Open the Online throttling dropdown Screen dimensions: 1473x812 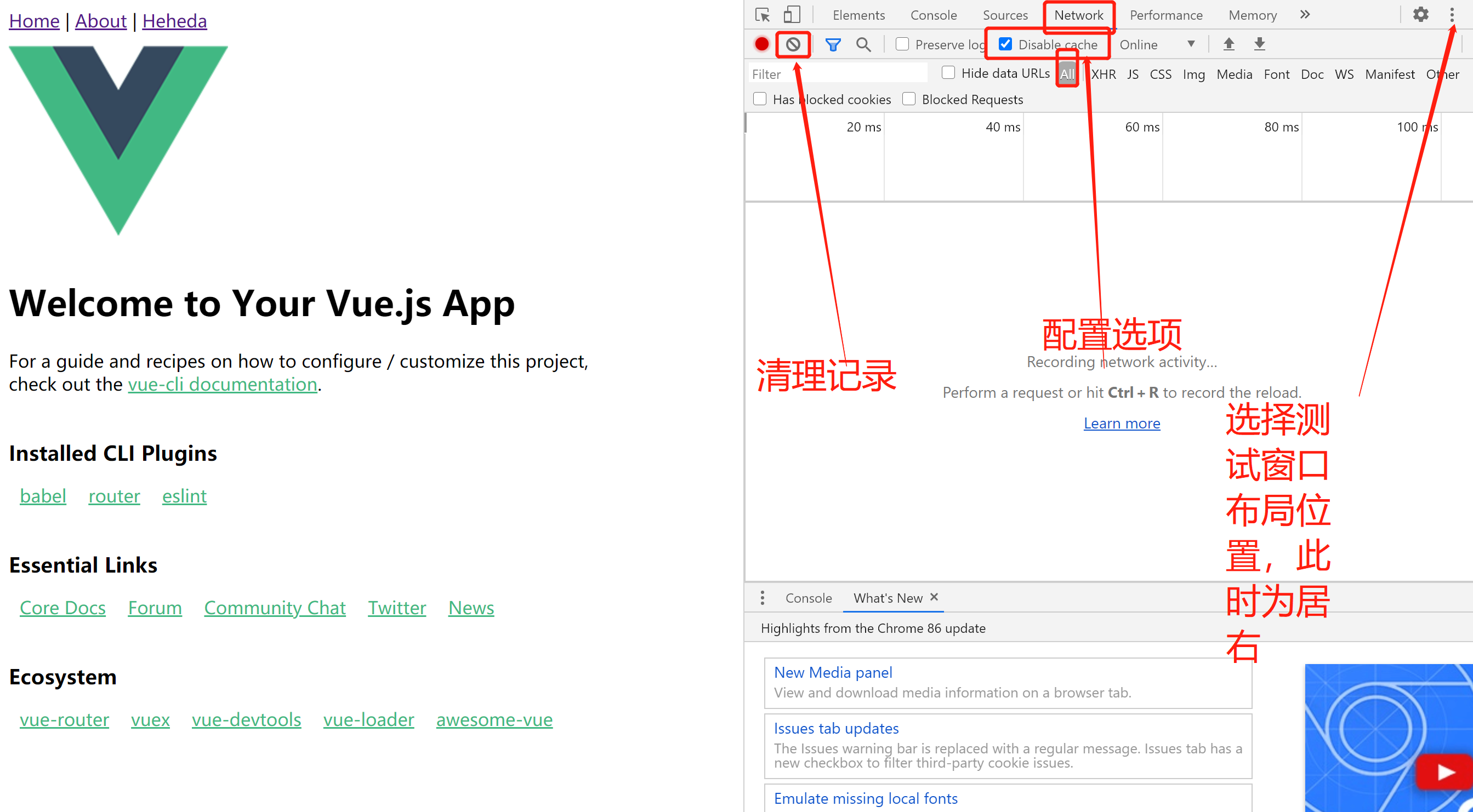(x=1156, y=44)
